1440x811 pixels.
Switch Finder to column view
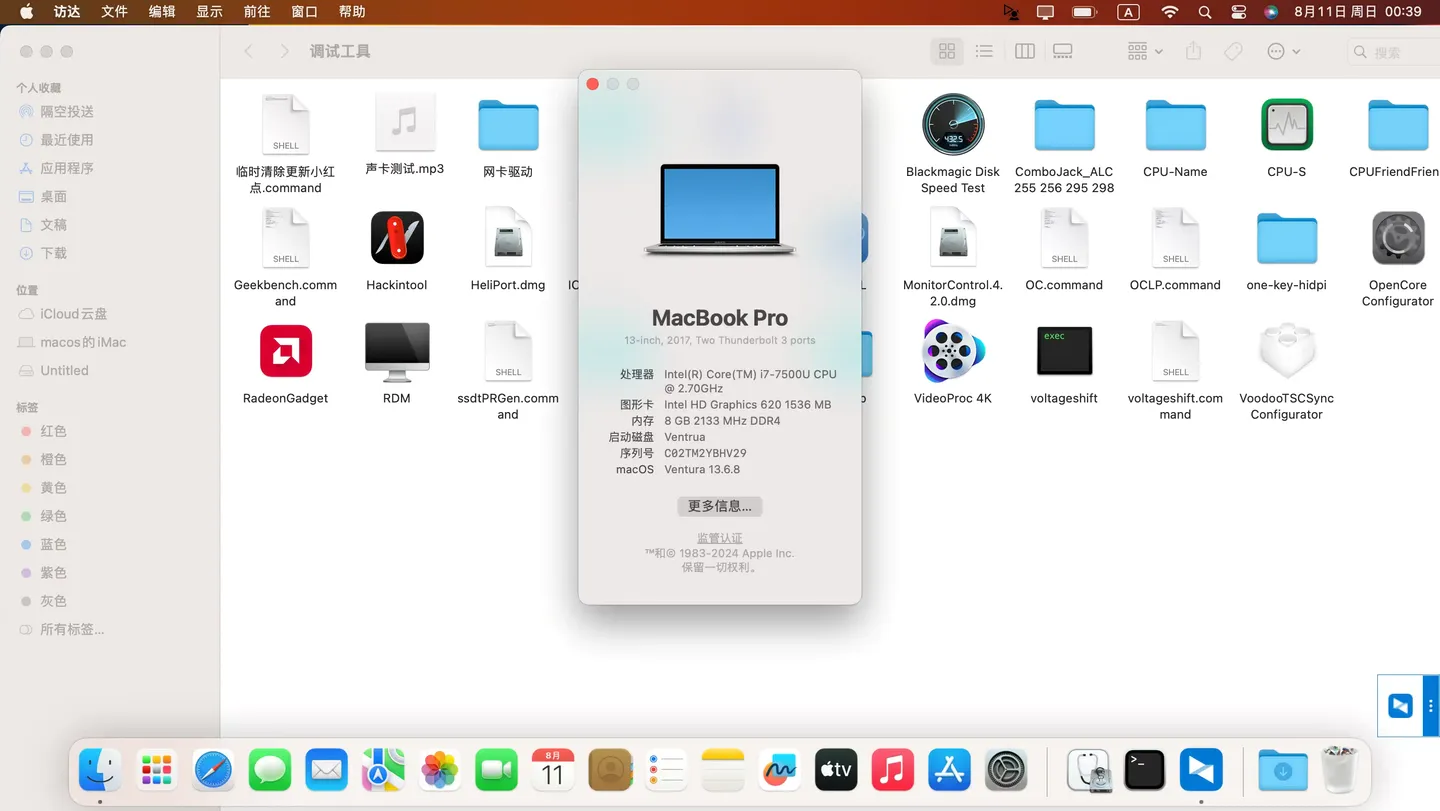(1024, 51)
